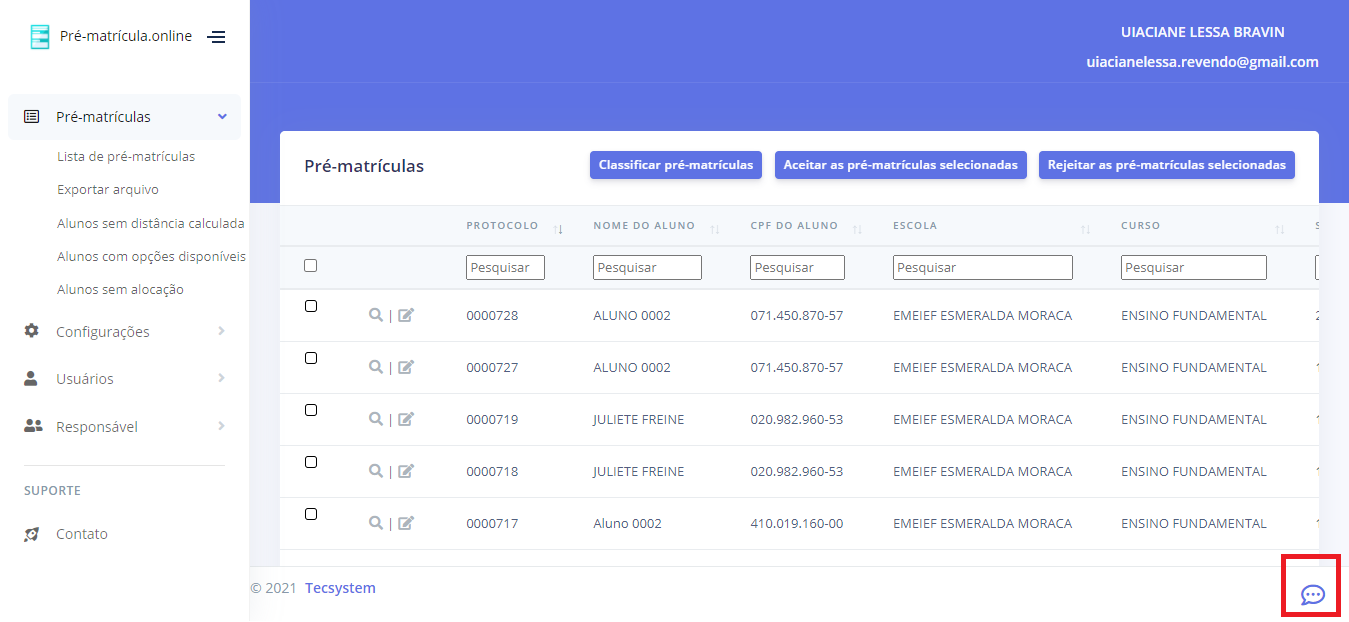
Task: Open the chat support bubble icon
Action: click(1312, 595)
